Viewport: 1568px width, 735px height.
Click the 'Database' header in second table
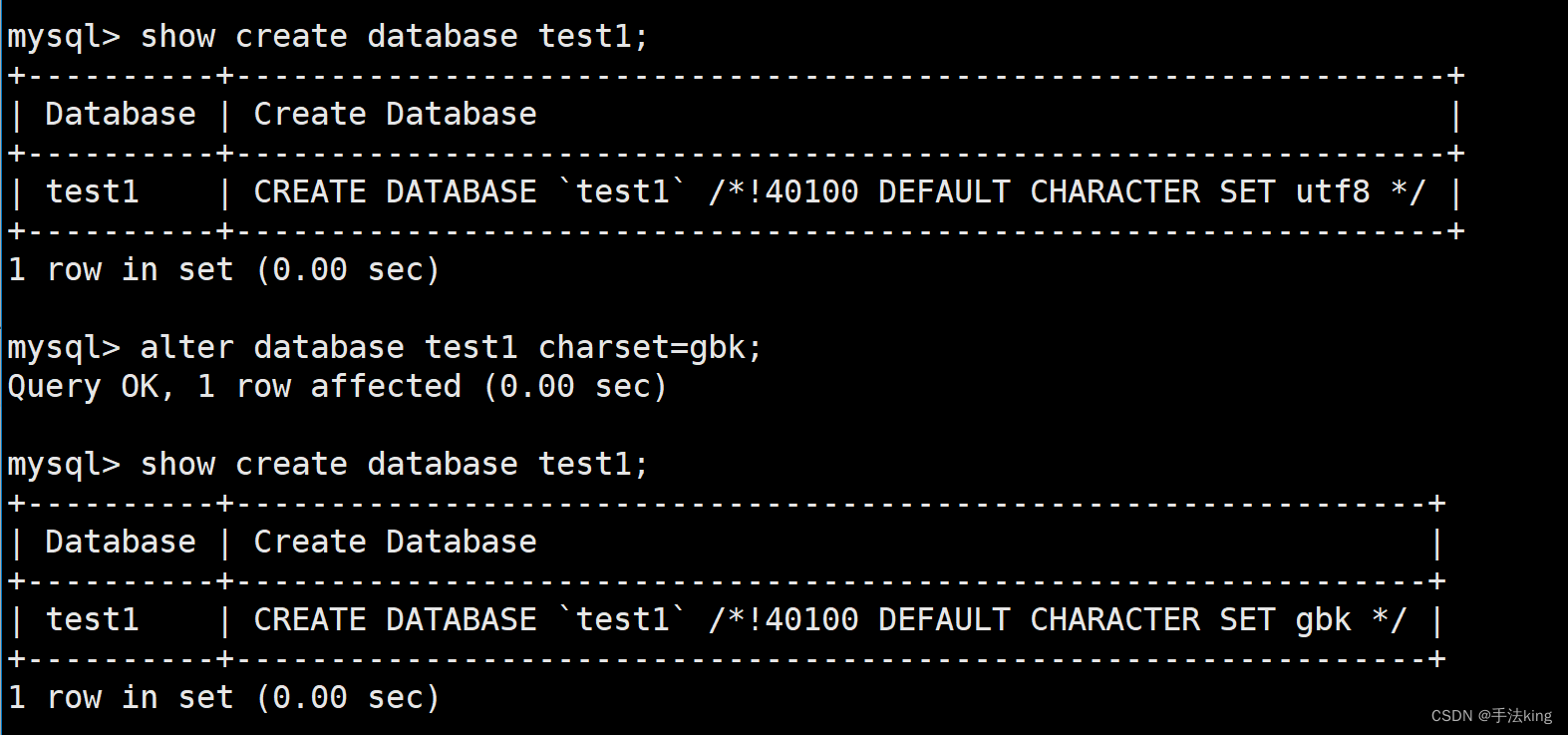(121, 543)
